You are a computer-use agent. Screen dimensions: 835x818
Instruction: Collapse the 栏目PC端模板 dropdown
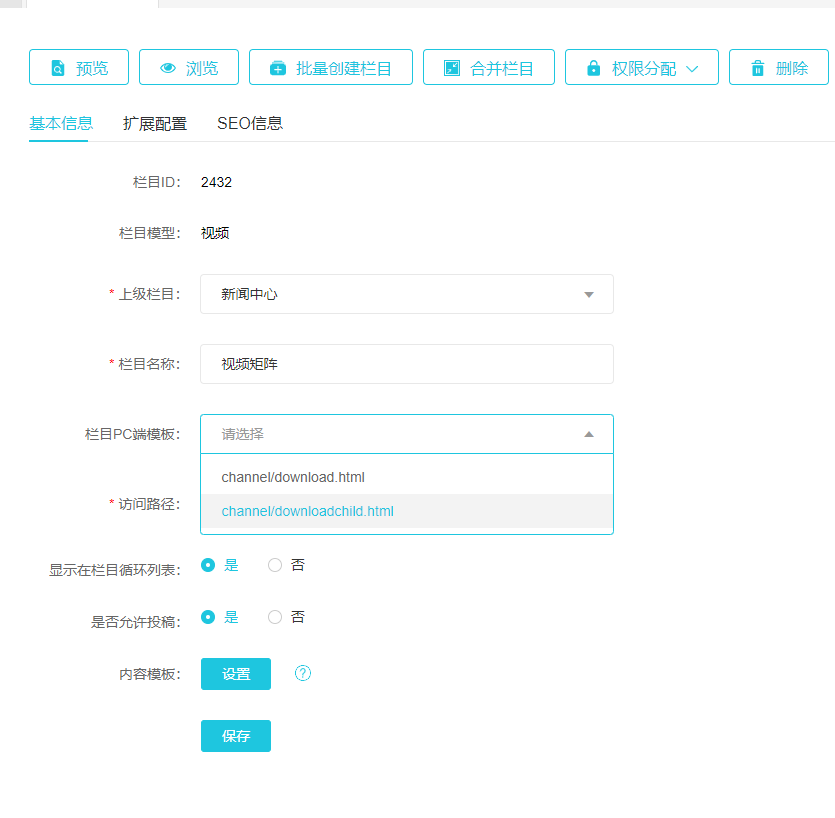click(x=588, y=434)
